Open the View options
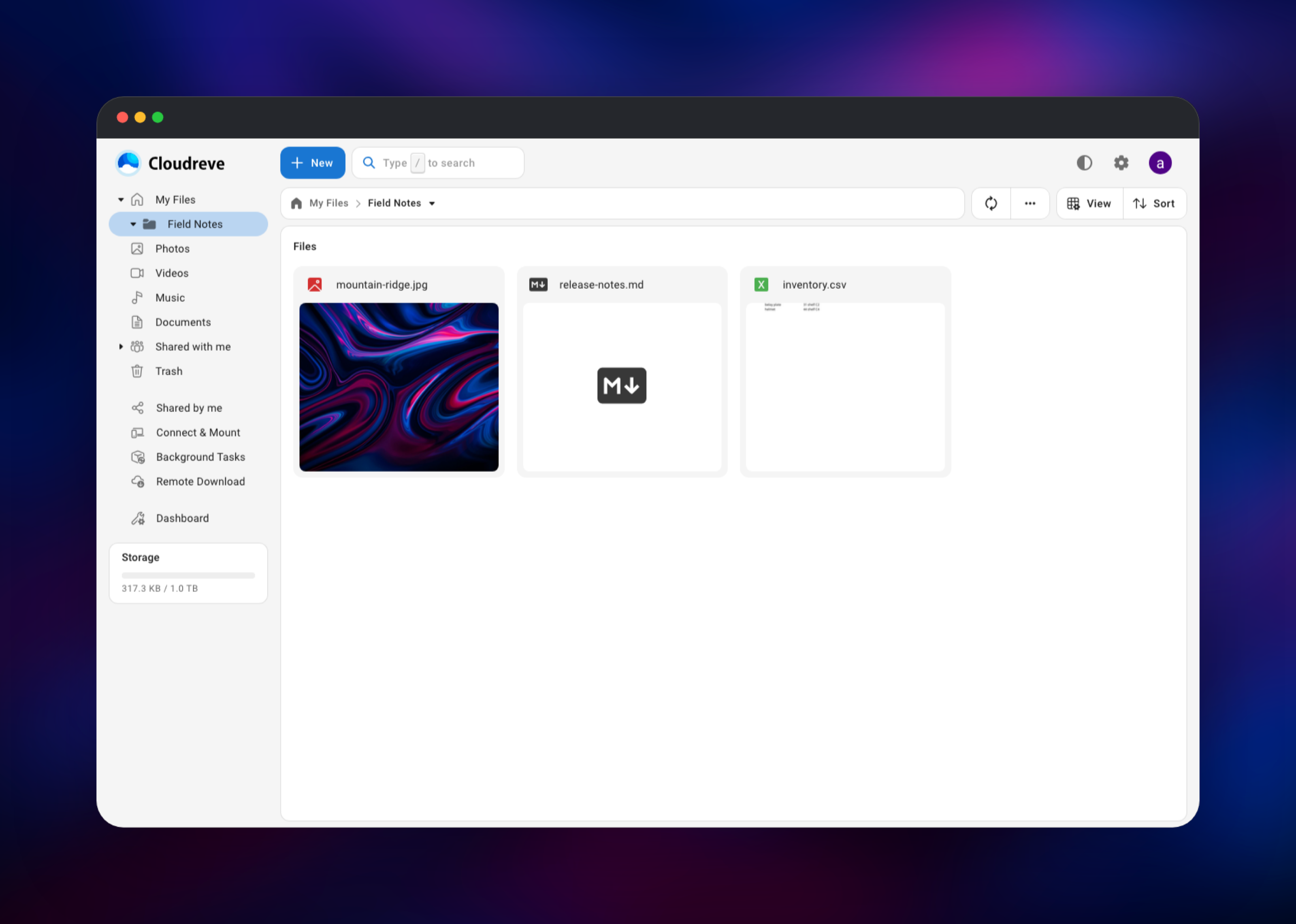1296x924 pixels. [1089, 203]
